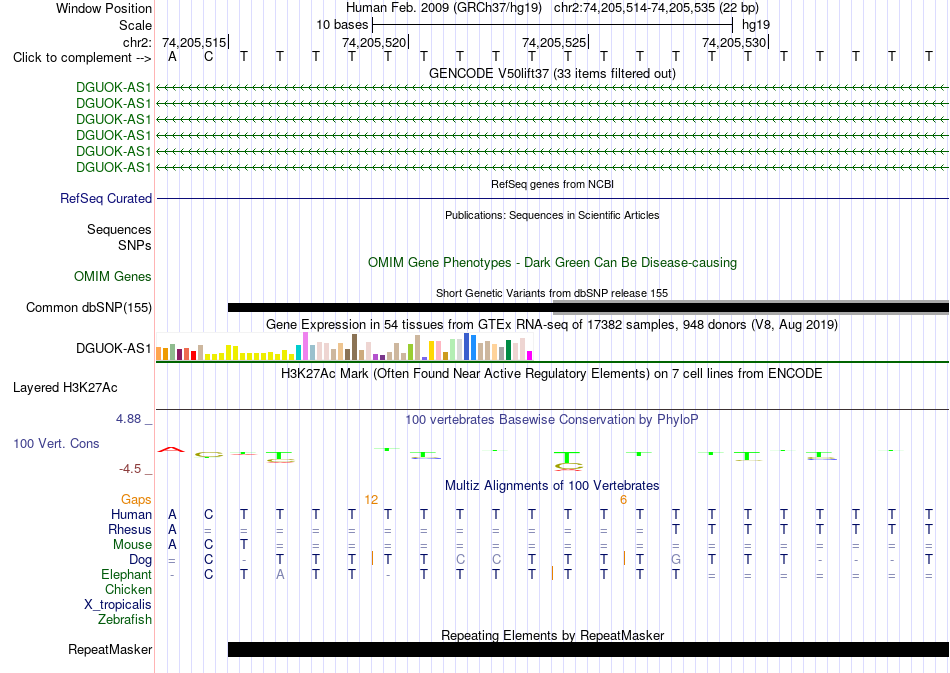Click the black RepeatMasker element bar
The image size is (950, 673).
588,649
